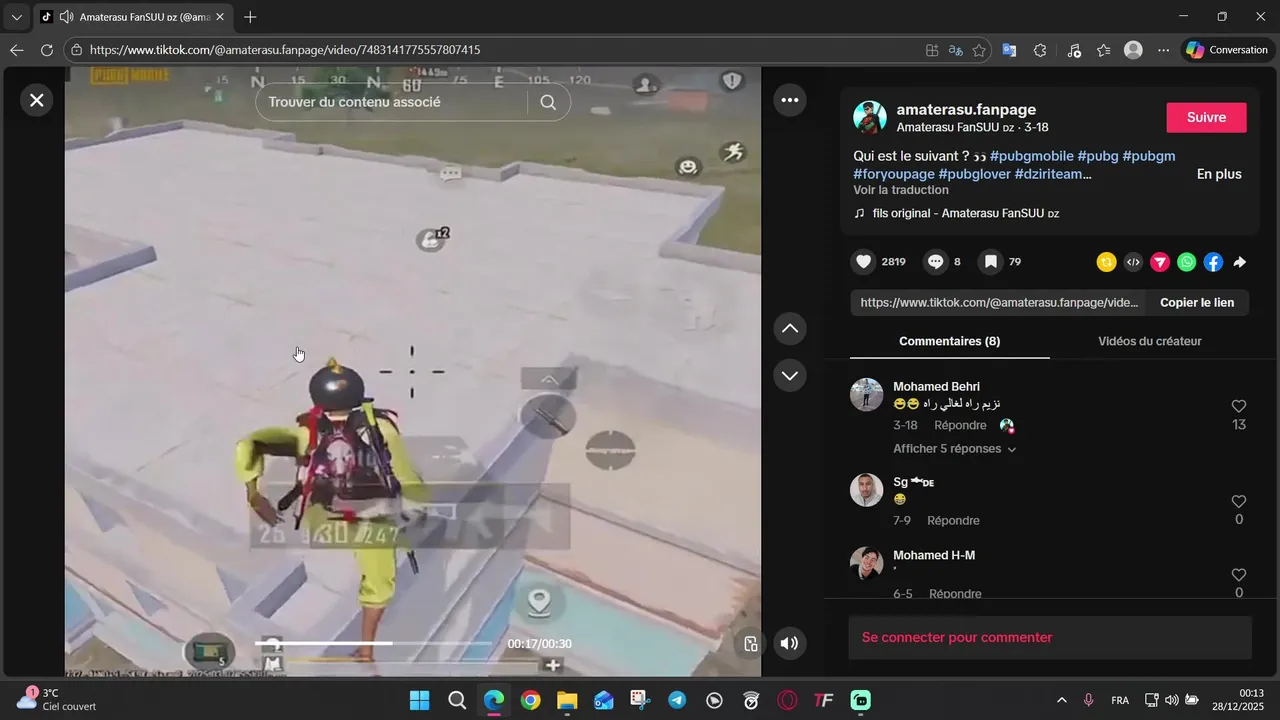This screenshot has height=720, width=1280.
Task: Launch Telegram from the taskbar
Action: point(677,700)
